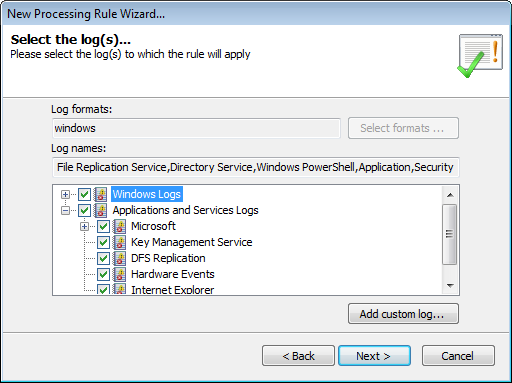Click the Select formats button

click(x=403, y=128)
